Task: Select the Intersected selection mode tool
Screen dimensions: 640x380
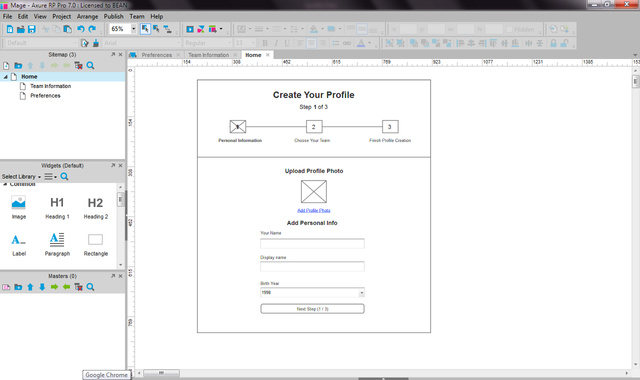Action: coord(145,29)
